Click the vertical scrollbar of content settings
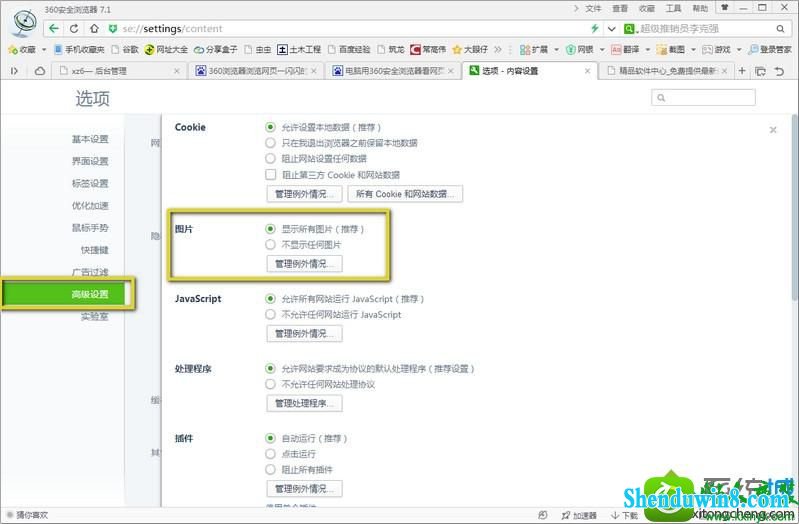Image resolution: width=799 pixels, height=524 pixels. [794, 207]
